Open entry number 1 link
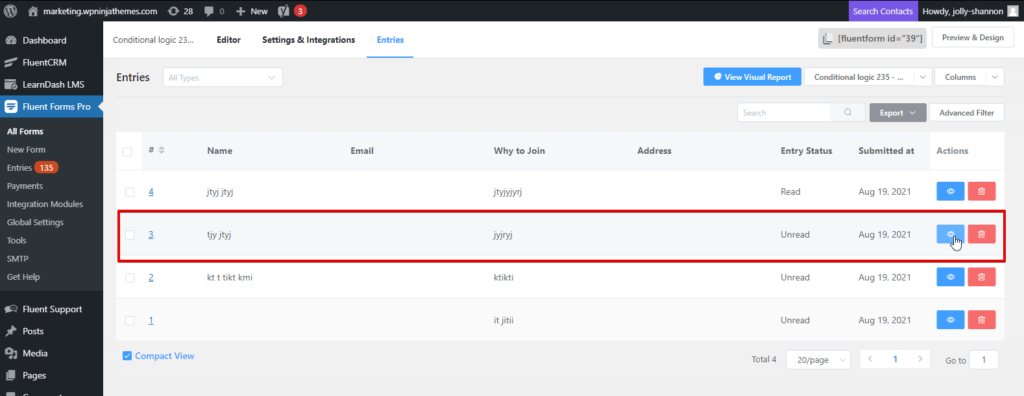The image size is (1024, 396). pos(151,320)
